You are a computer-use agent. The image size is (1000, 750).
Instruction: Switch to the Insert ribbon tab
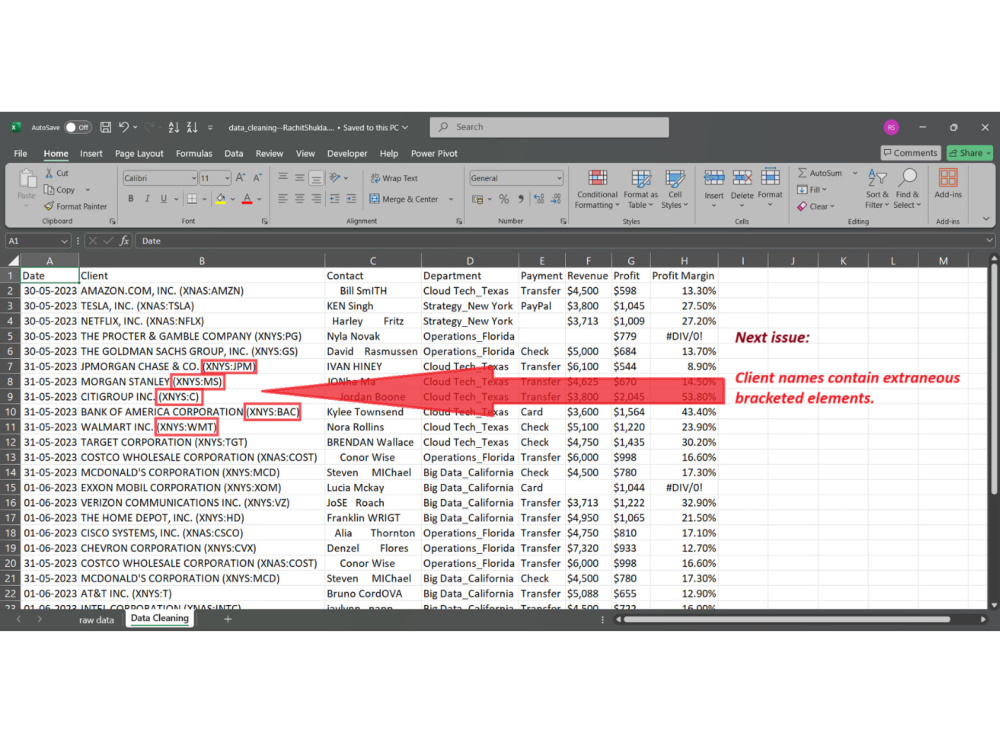pyautogui.click(x=91, y=154)
